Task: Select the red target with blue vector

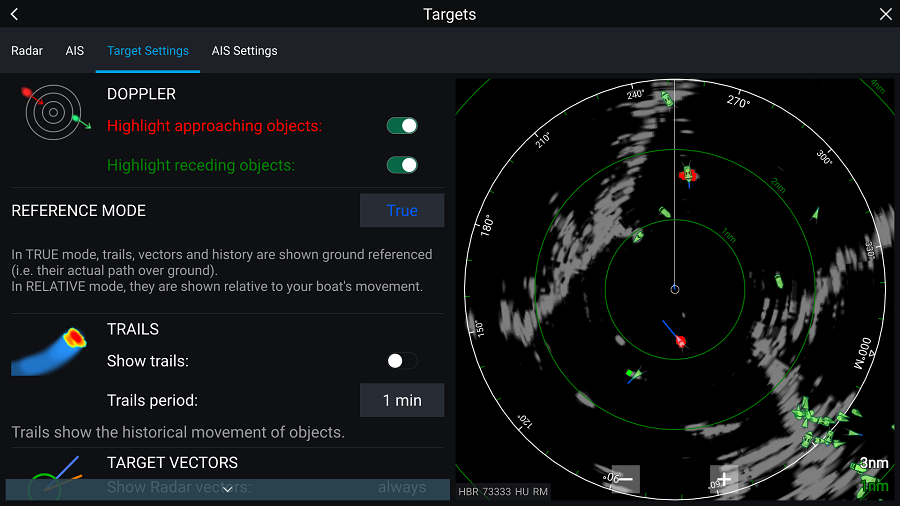Action: click(680, 342)
